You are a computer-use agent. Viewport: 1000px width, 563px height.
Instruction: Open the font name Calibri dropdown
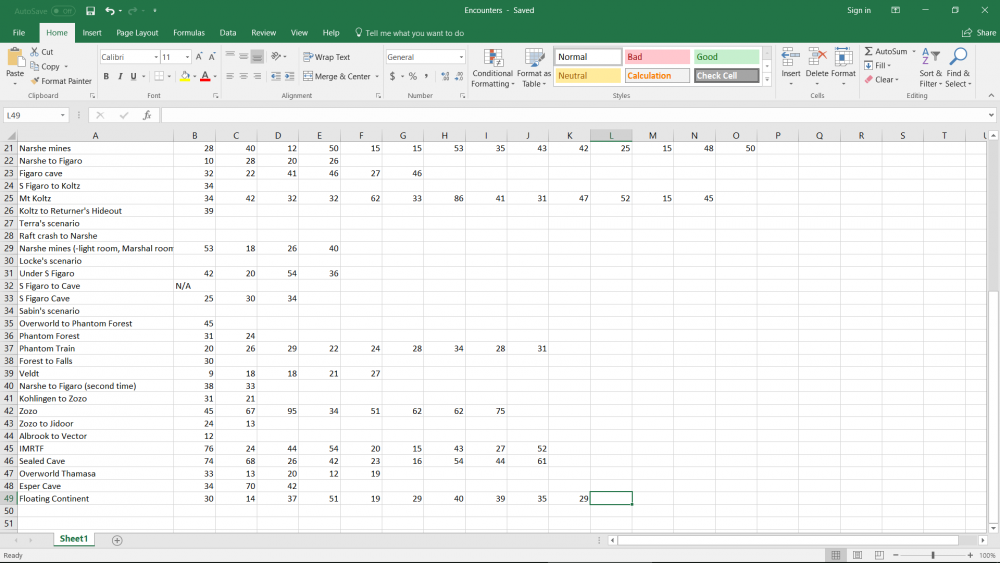click(x=156, y=57)
